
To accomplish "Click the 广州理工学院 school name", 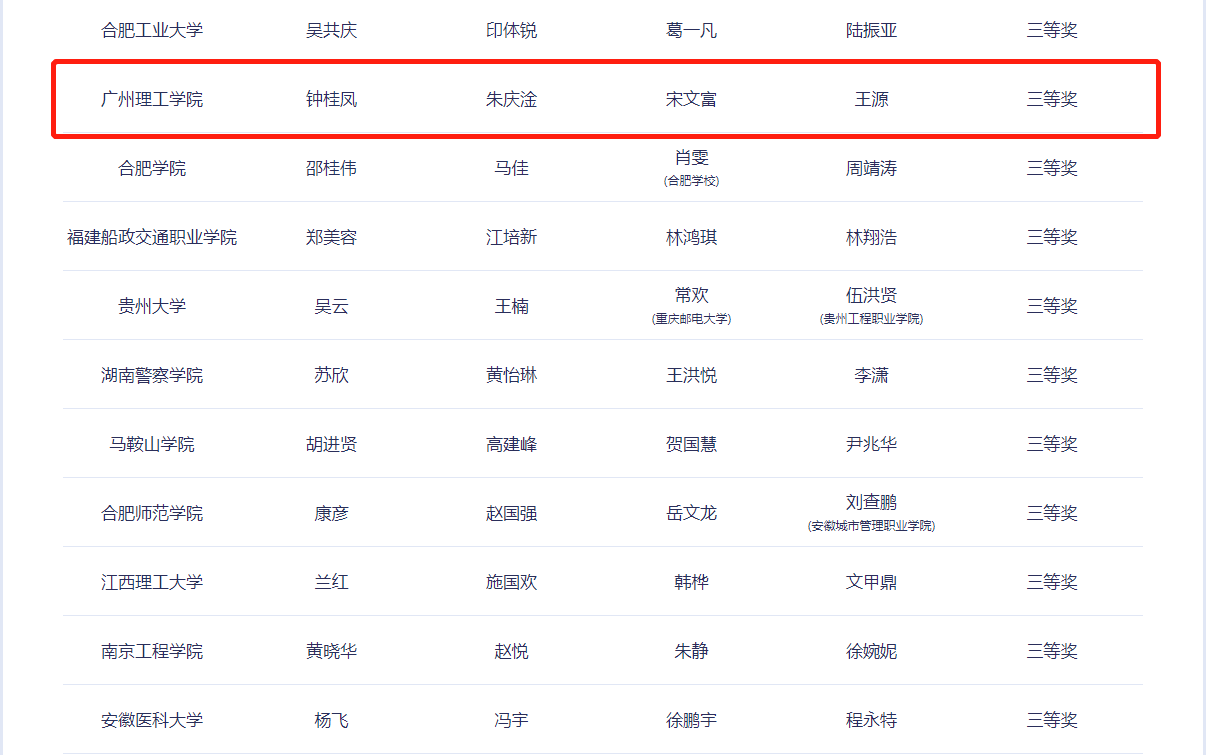I will tap(152, 99).
